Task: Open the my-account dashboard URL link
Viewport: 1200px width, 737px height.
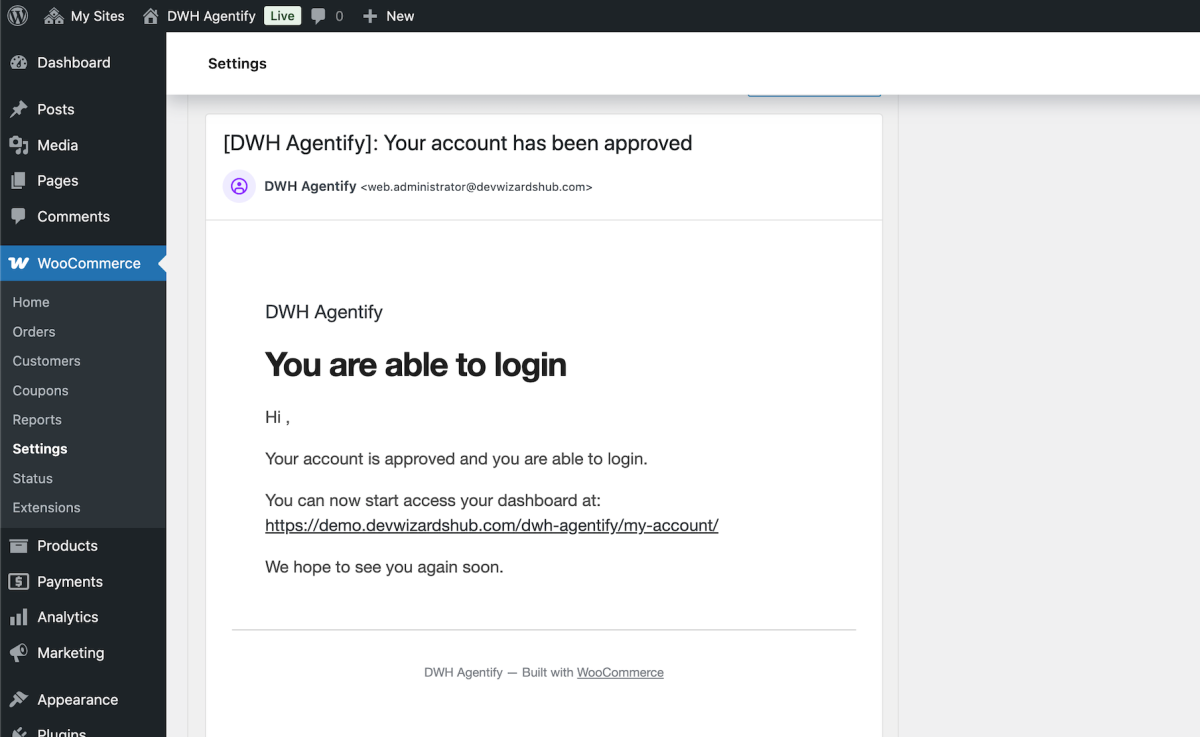Action: pos(491,525)
